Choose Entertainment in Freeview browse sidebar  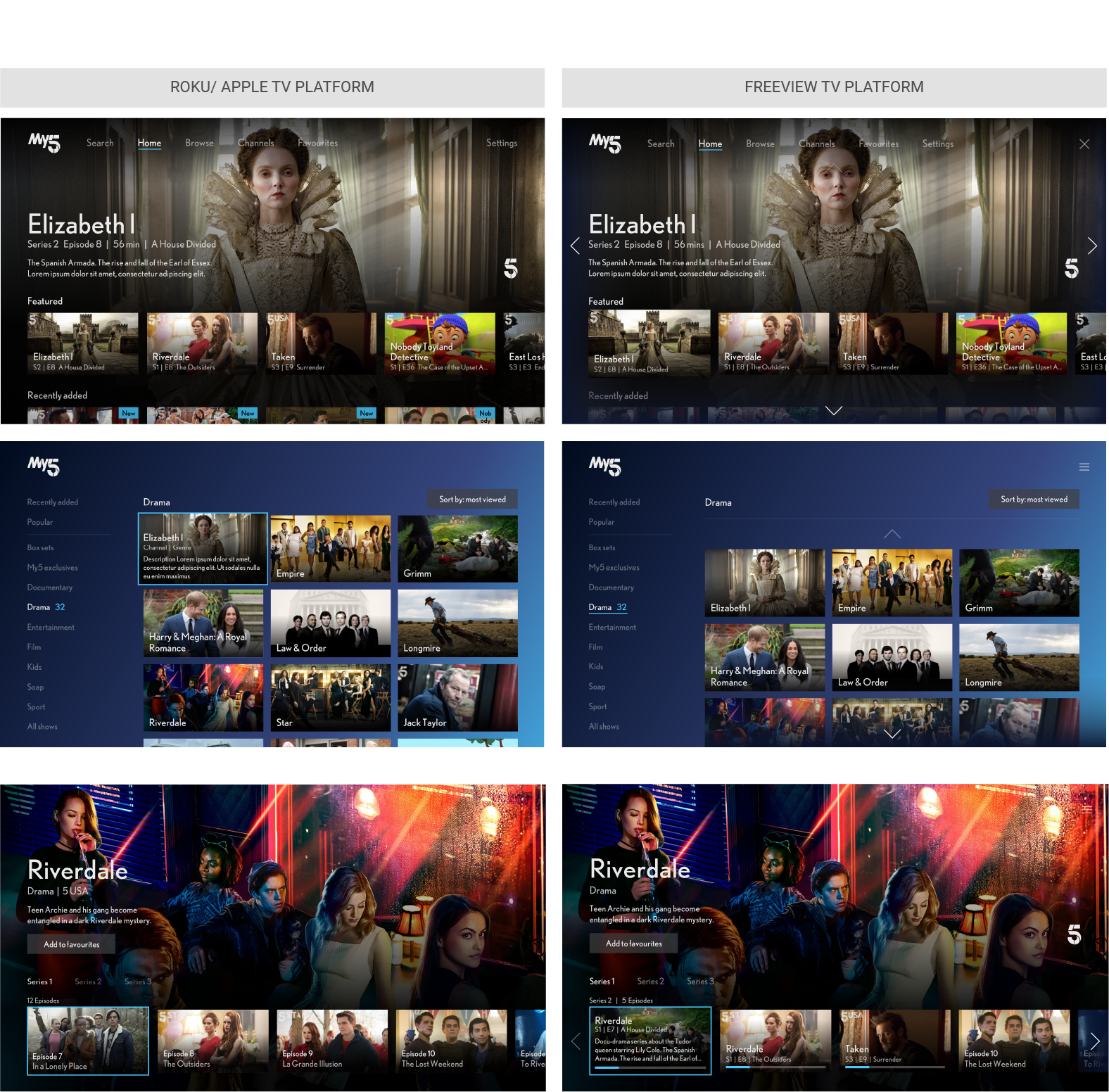coord(612,628)
